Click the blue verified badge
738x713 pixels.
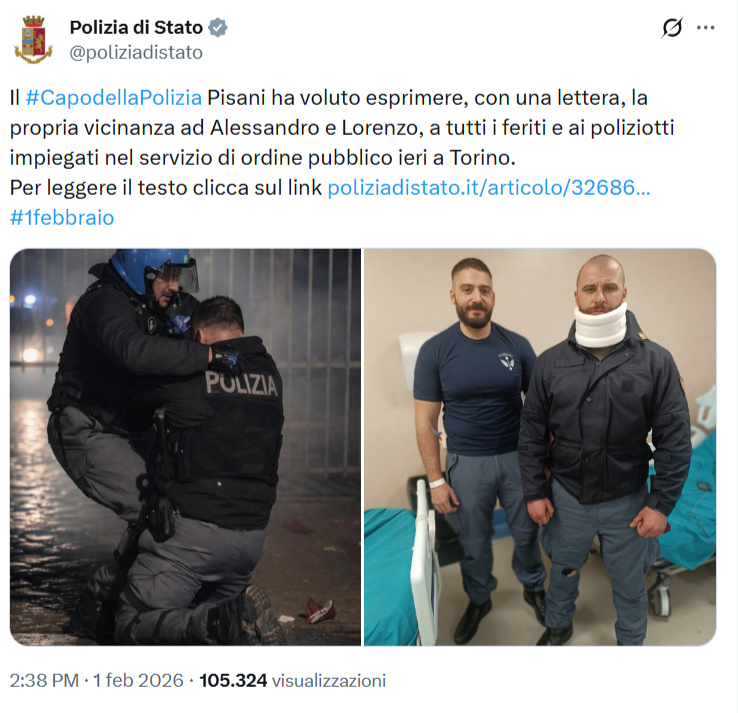point(218,28)
